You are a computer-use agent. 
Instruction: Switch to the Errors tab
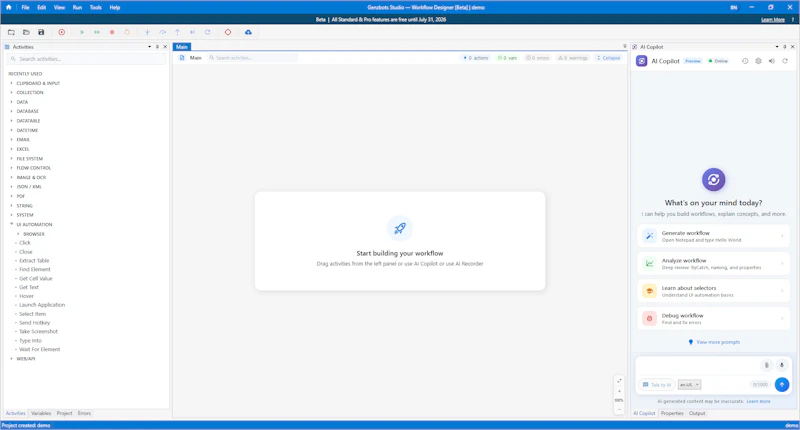pyautogui.click(x=84, y=413)
